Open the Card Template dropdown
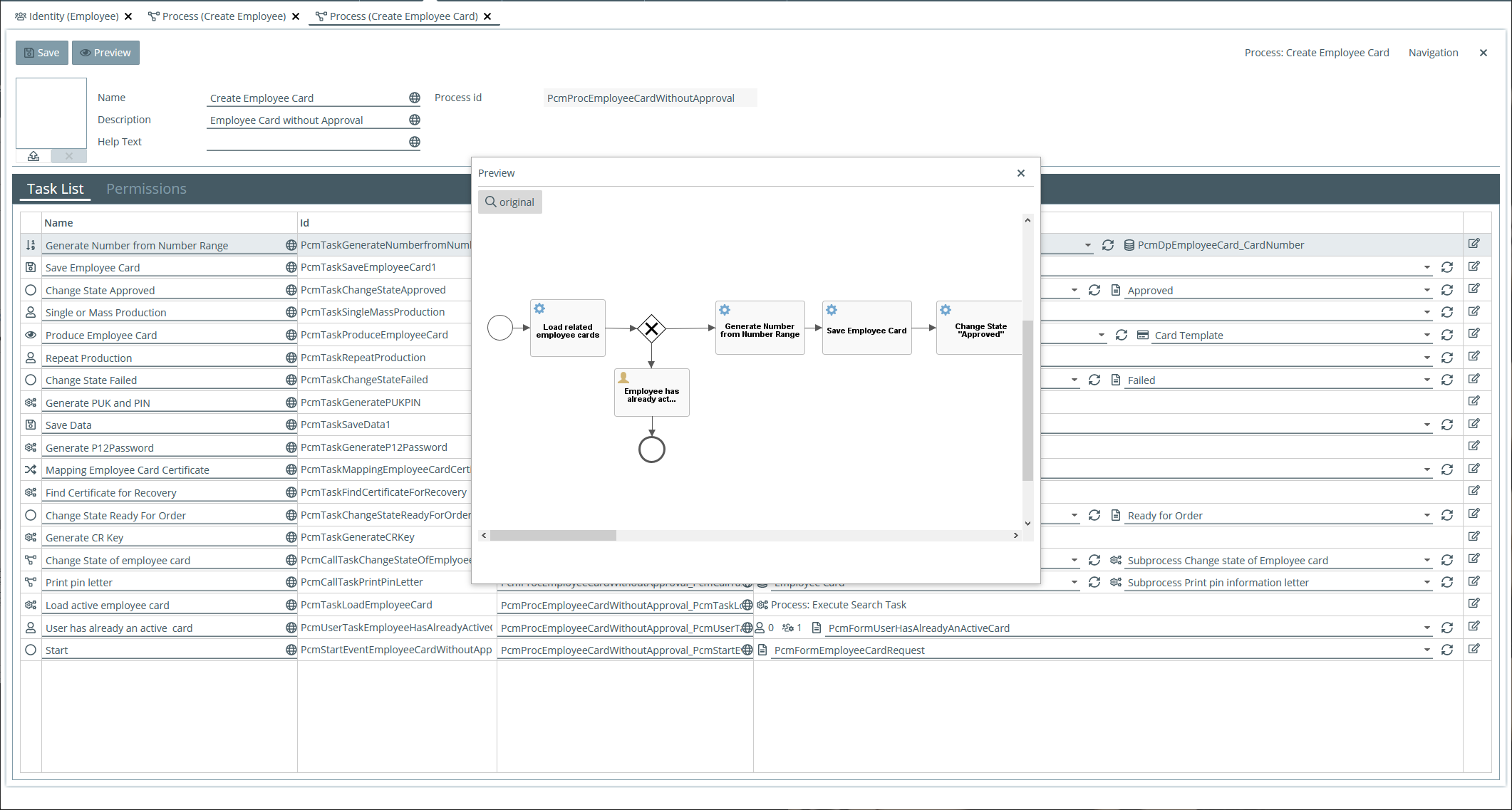This screenshot has width=1512, height=810. tap(1427, 335)
